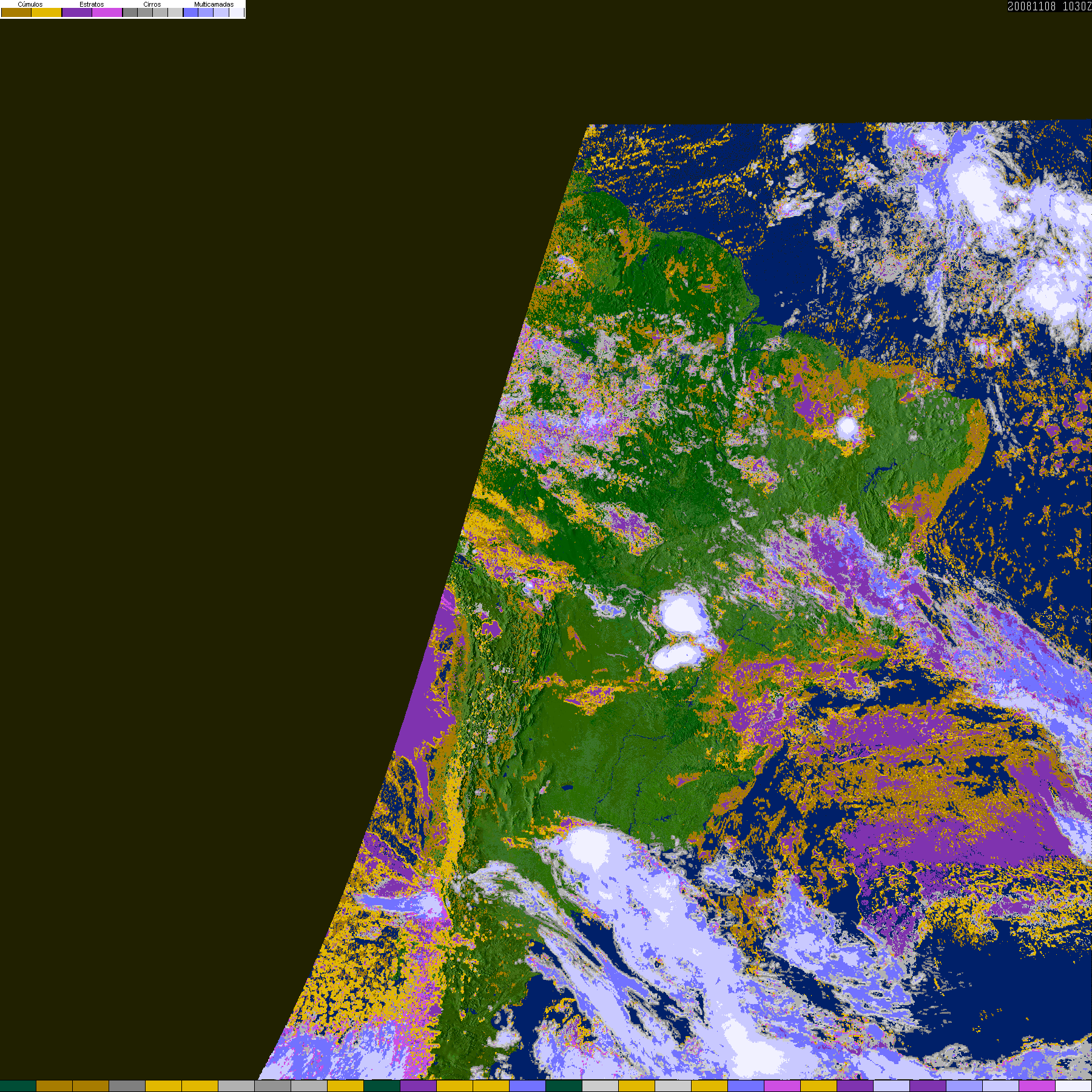Select the magenta Estratos legend swatch
This screenshot has height=1092, width=1092.
pos(107,12)
